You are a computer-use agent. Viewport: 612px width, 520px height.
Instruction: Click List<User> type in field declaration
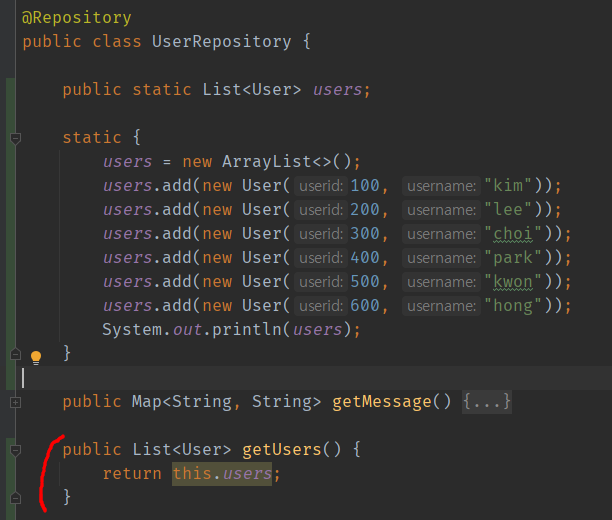pos(252,90)
